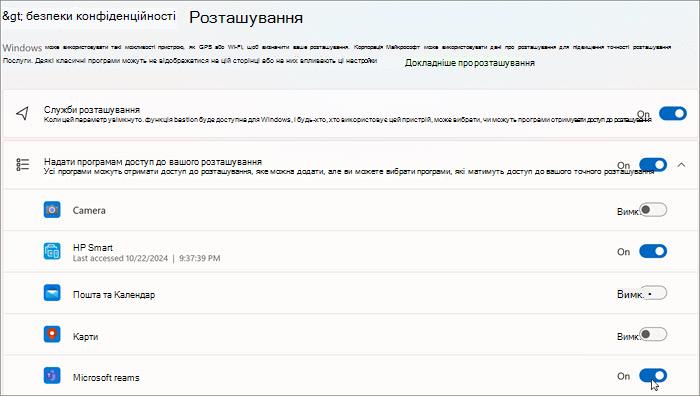Click the Пошта та Календар label
The width and height of the screenshot is (700, 396).
point(114,295)
